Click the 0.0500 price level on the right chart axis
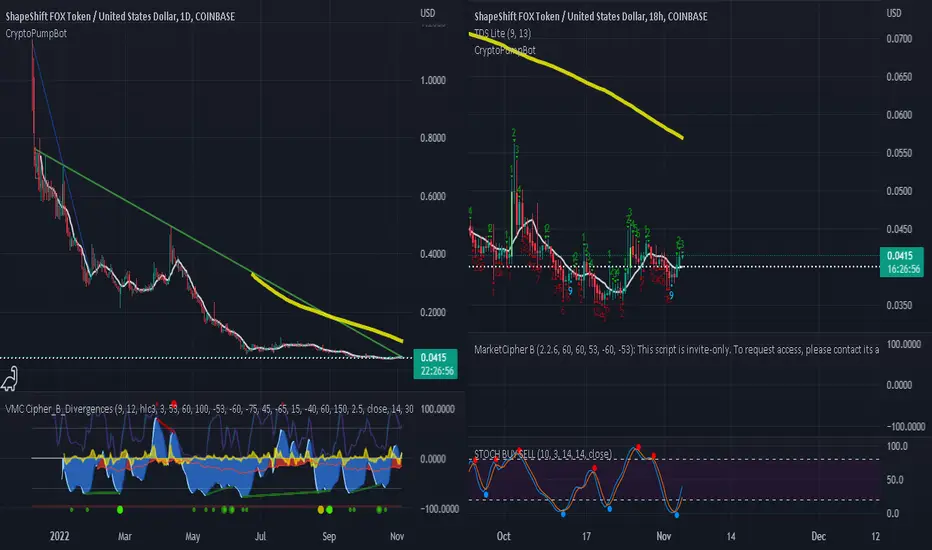932x550 pixels. click(899, 191)
